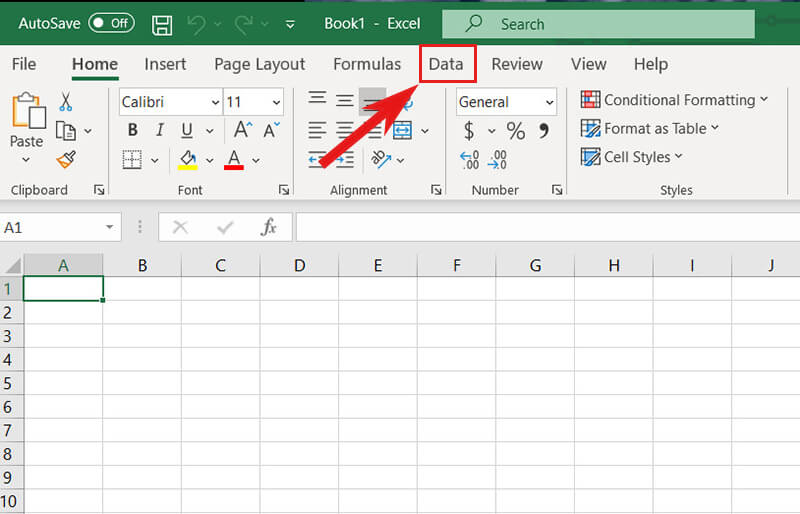Open the Formulas tab

coord(367,64)
